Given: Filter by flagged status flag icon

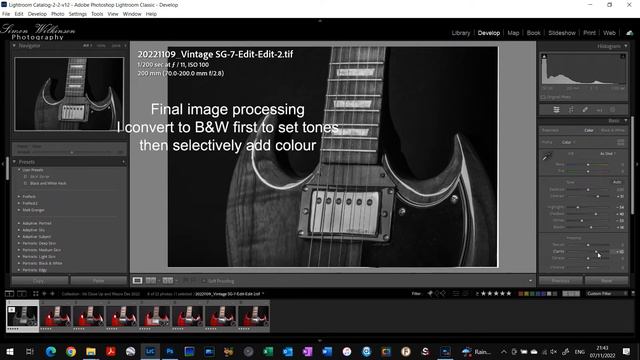Looking at the screenshot, I should click(430, 293).
